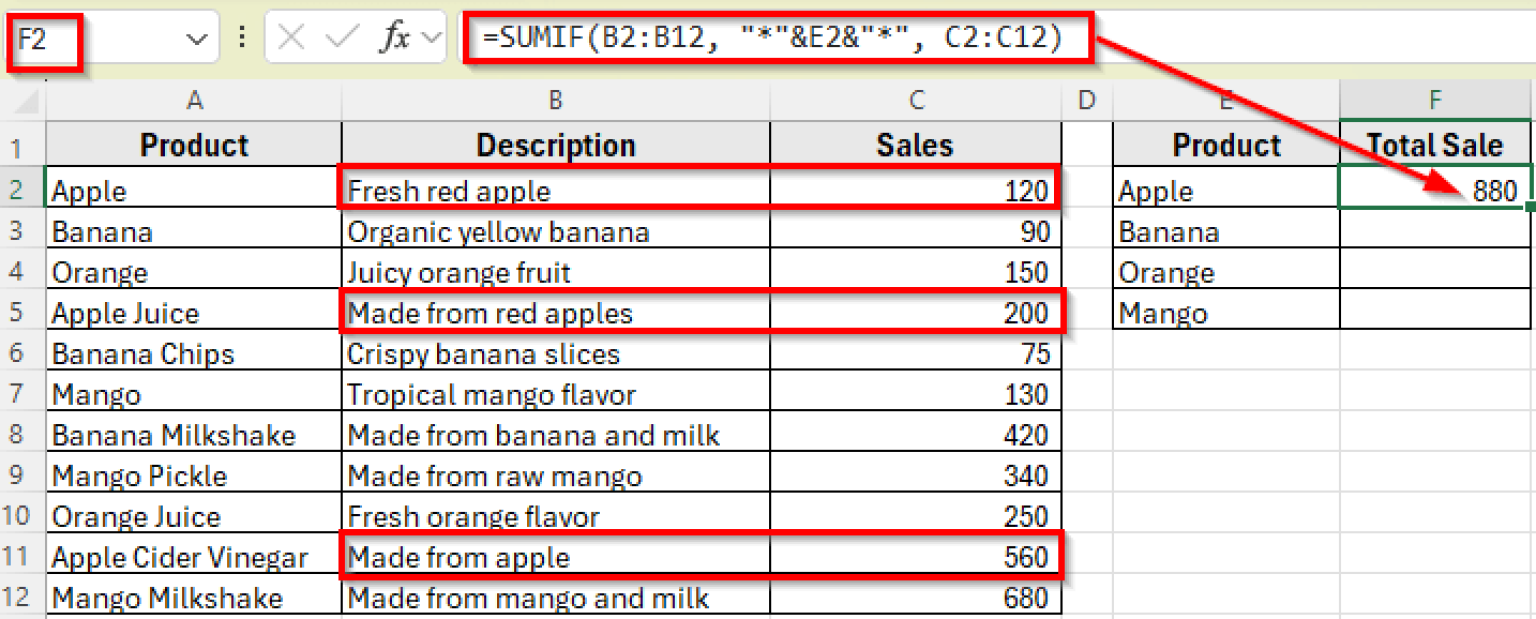
Task: Click the three-dot Name Box resize handle
Action: click(240, 39)
